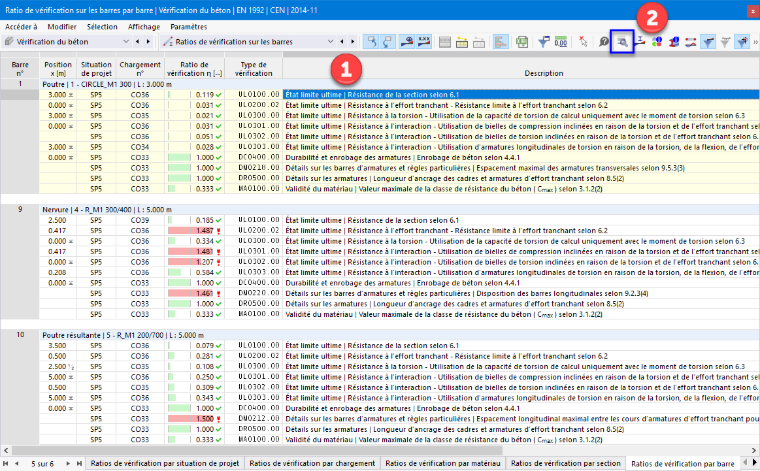Click the grayed-out funnel filter icon
The height and width of the screenshot is (471, 760).
pyautogui.click(x=725, y=42)
